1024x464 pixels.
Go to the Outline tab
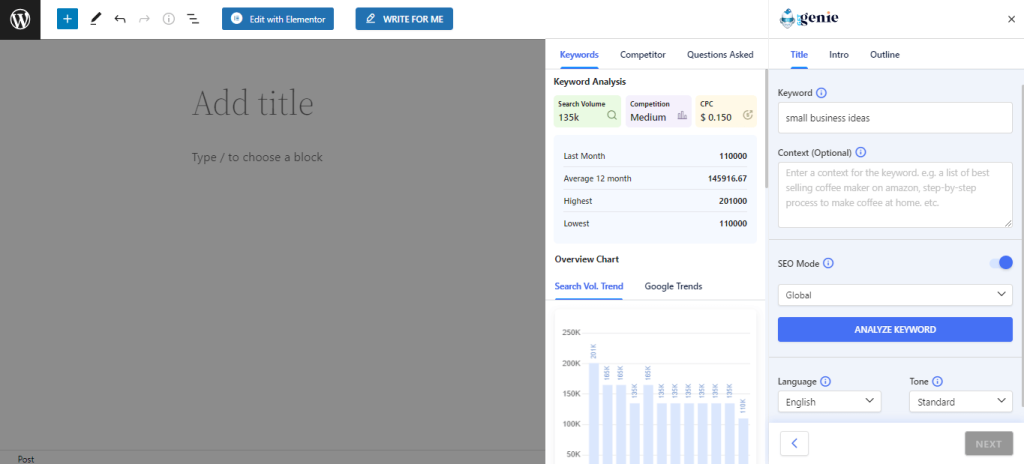[884, 55]
